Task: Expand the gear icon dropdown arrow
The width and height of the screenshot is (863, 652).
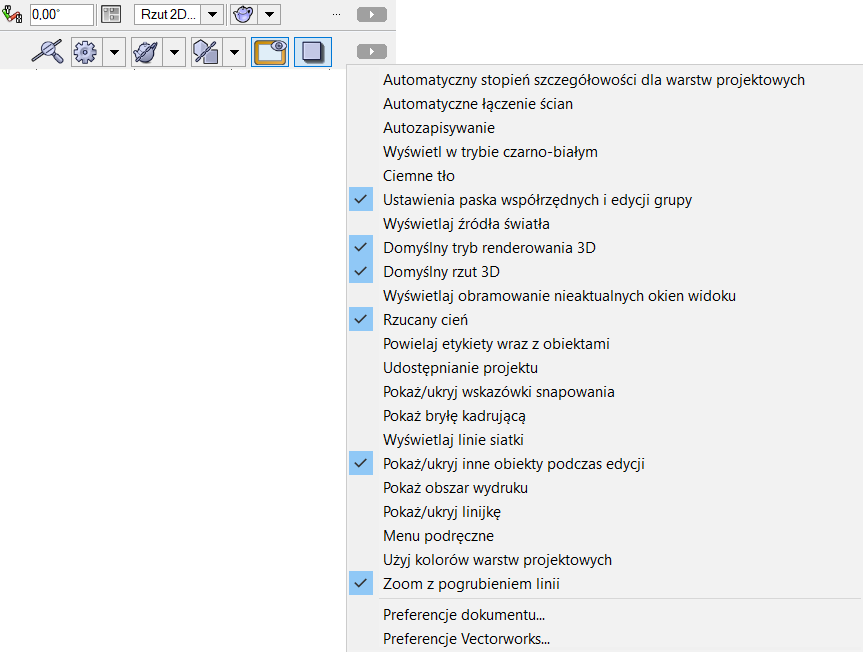Action: [x=114, y=52]
